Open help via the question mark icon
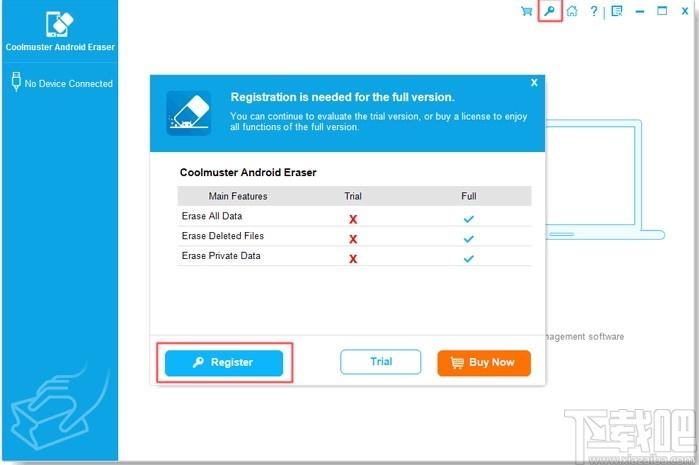The height and width of the screenshot is (465, 699). click(594, 11)
